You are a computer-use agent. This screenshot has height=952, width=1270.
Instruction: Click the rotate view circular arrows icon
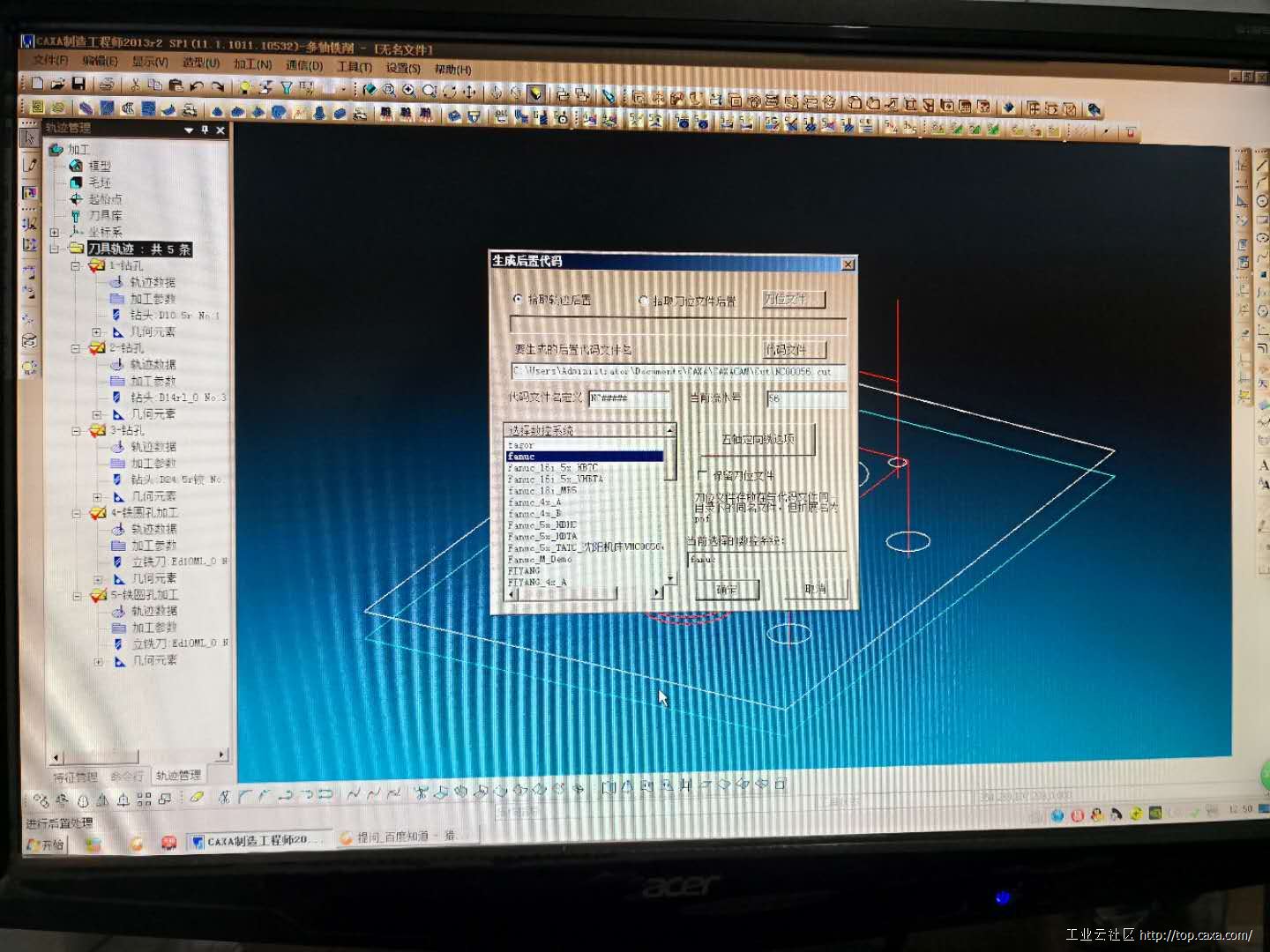[x=450, y=91]
